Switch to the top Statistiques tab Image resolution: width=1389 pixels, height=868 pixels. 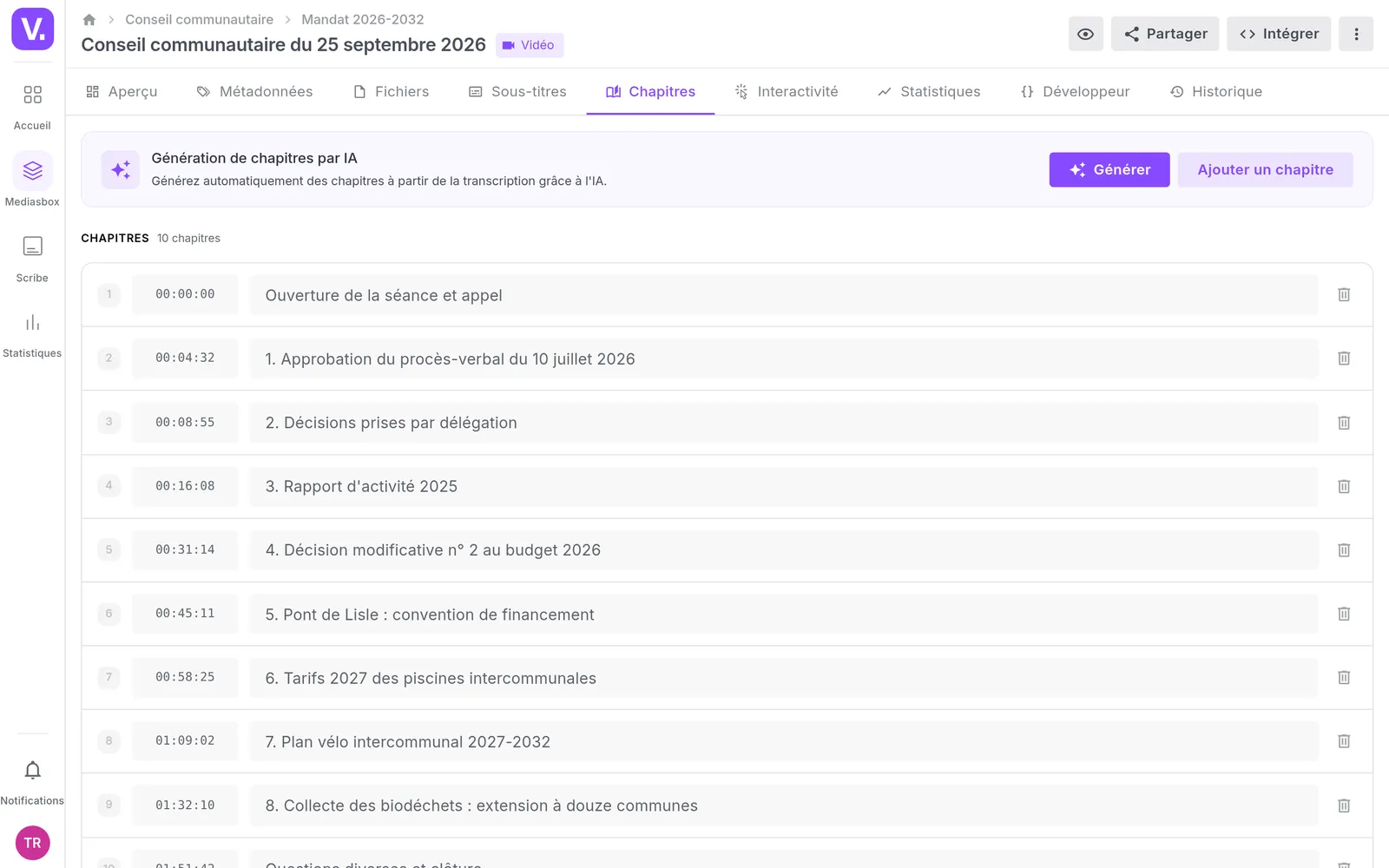click(929, 91)
